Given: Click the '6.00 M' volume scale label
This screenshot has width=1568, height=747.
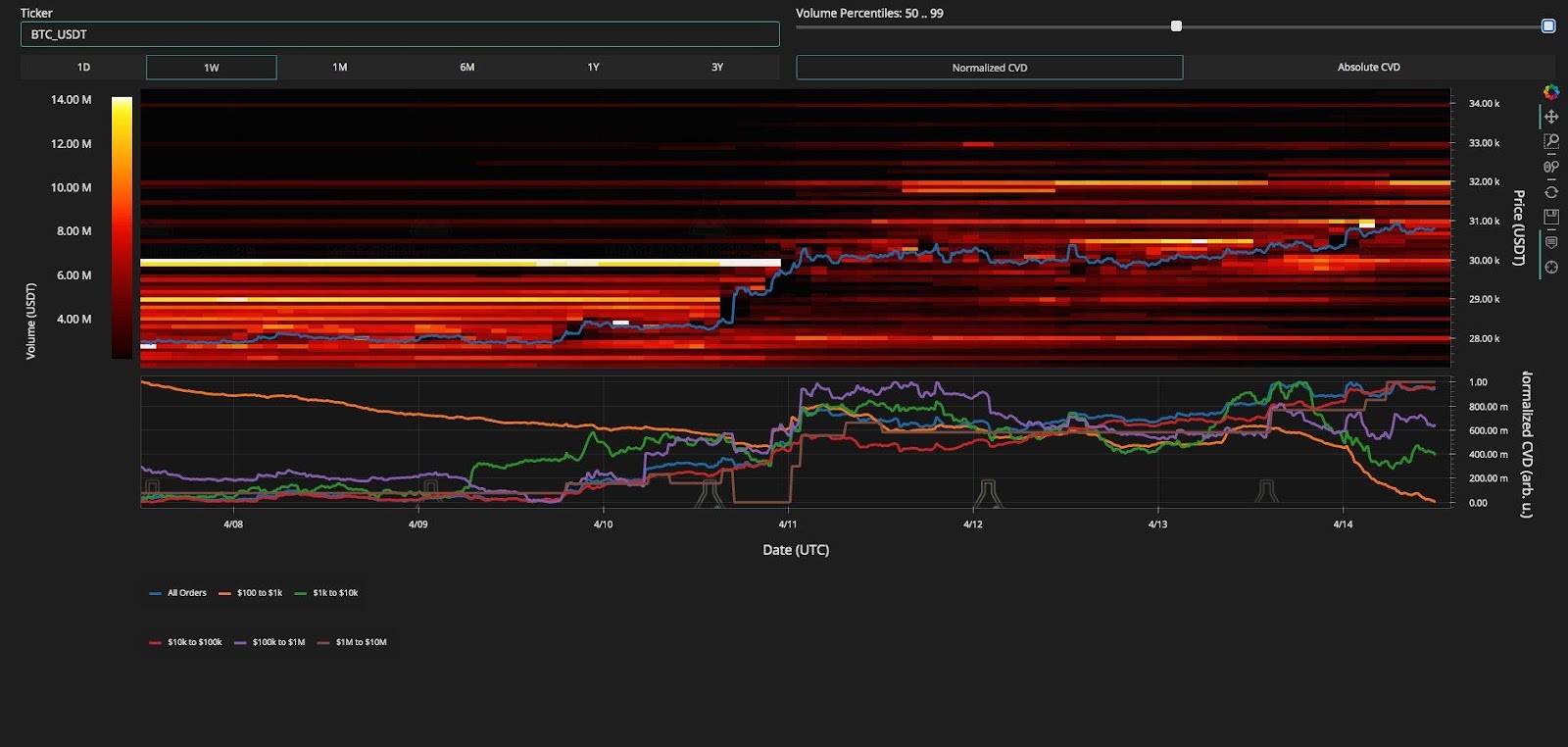Looking at the screenshot, I should (74, 275).
